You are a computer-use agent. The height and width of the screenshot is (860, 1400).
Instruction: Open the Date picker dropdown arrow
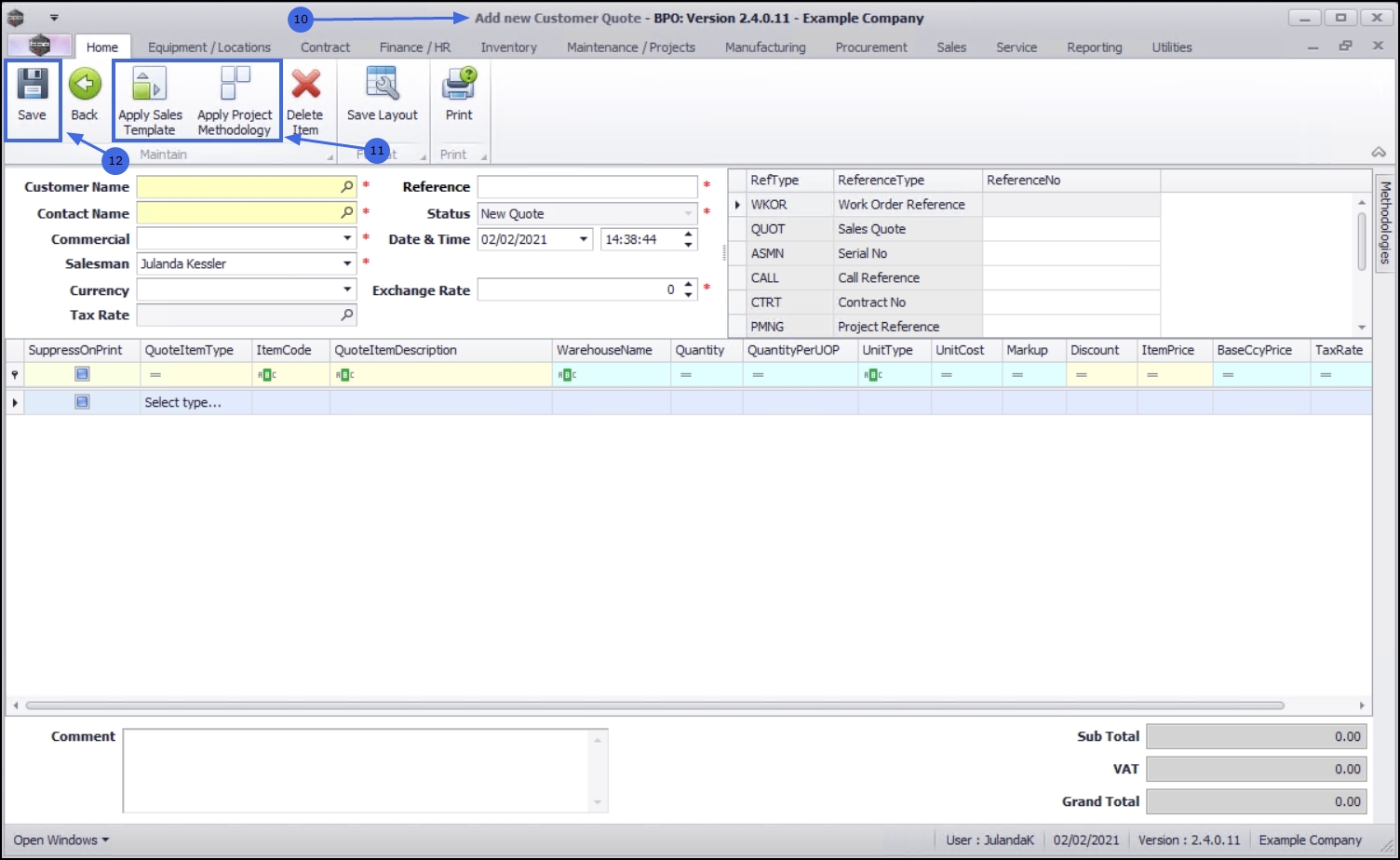(x=584, y=239)
